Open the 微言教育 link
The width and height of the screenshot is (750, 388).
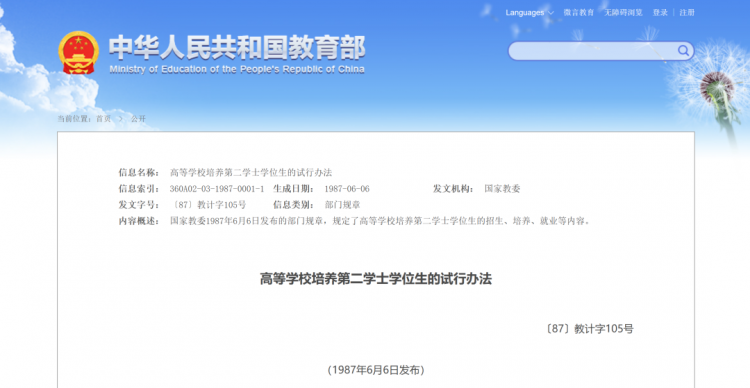579,13
